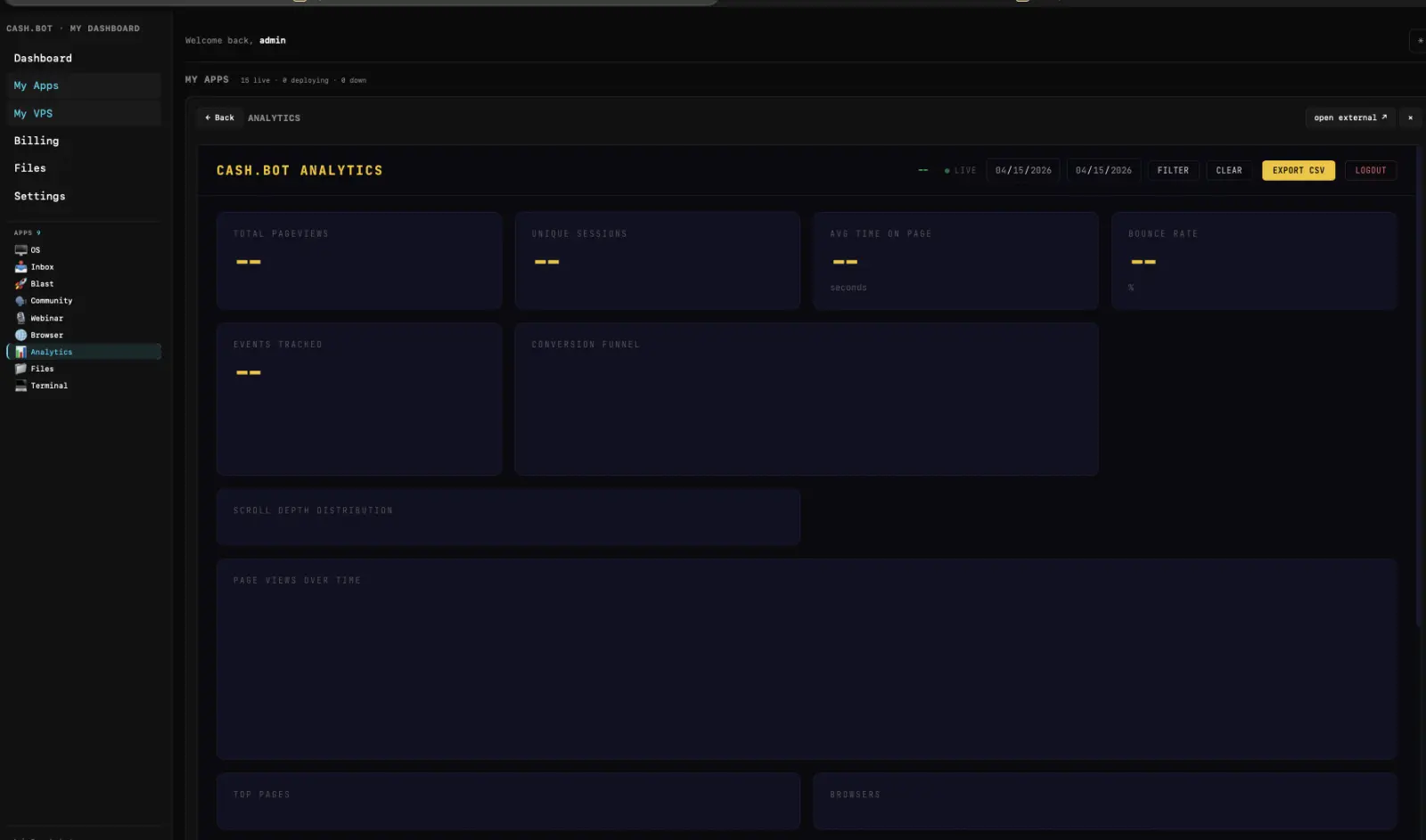Click the Back button
Viewport: 1426px width, 840px height.
pyautogui.click(x=219, y=118)
